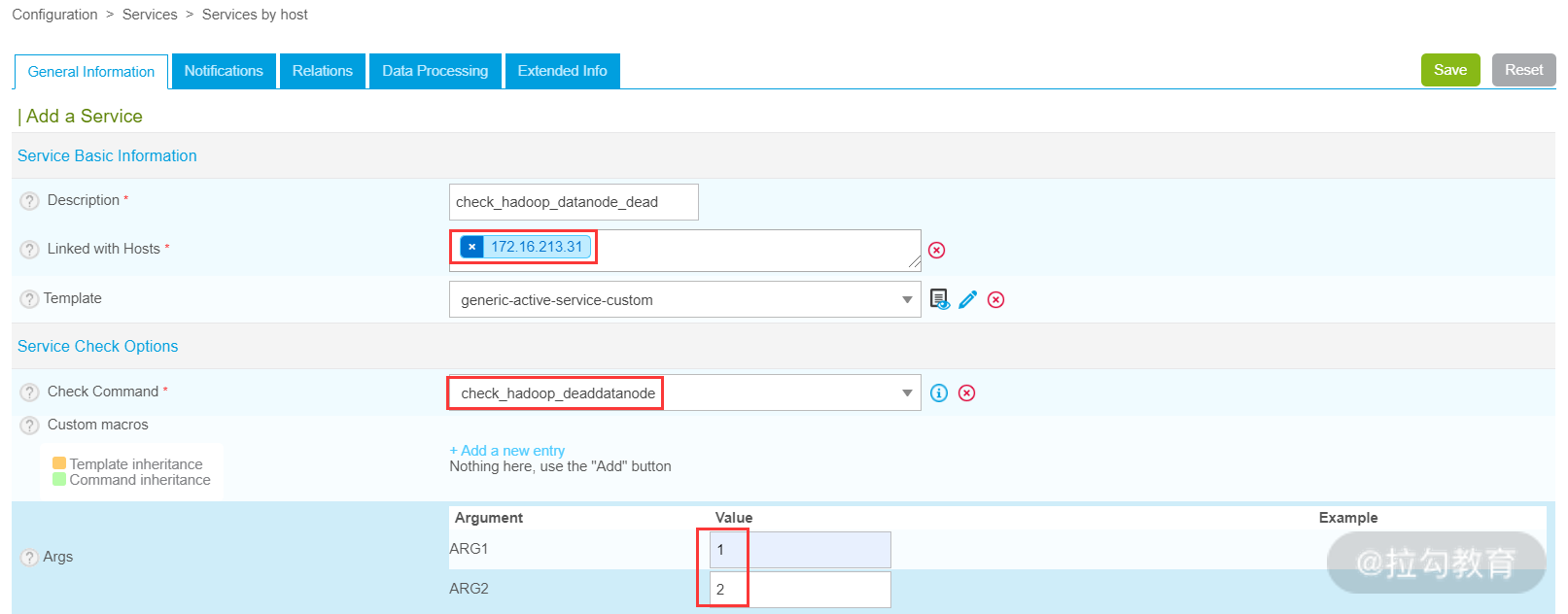Go to Services breadcrumb

(x=150, y=15)
